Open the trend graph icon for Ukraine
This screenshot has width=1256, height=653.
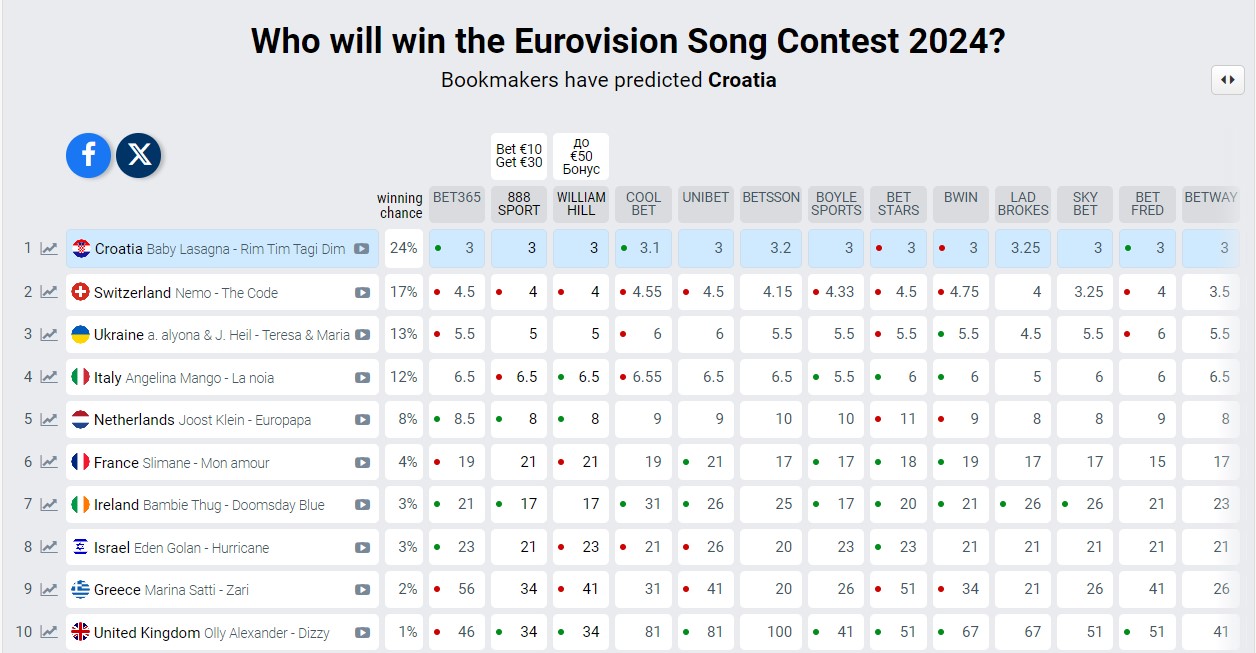(49, 335)
